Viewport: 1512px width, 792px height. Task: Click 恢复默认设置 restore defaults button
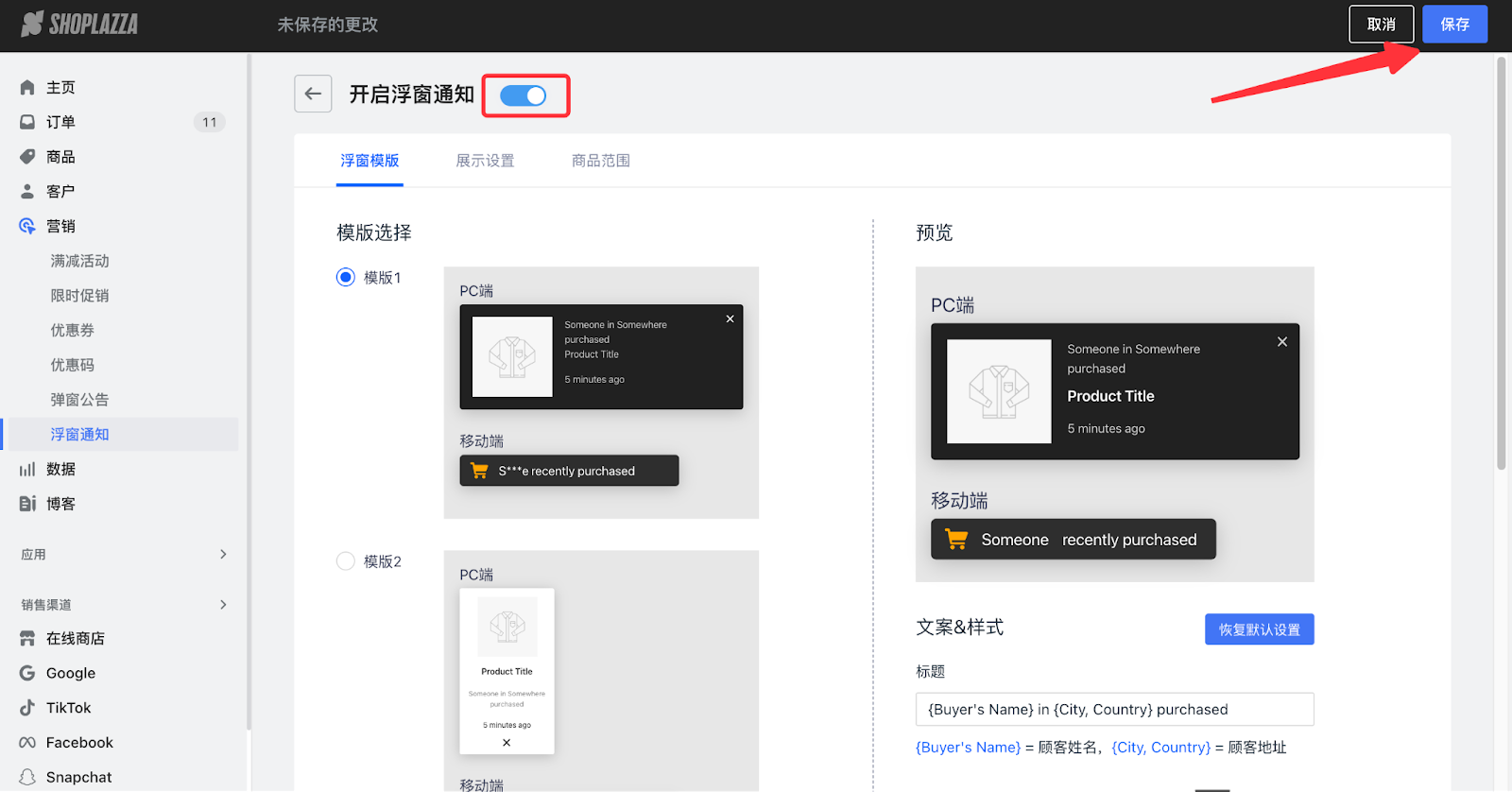click(x=1259, y=629)
